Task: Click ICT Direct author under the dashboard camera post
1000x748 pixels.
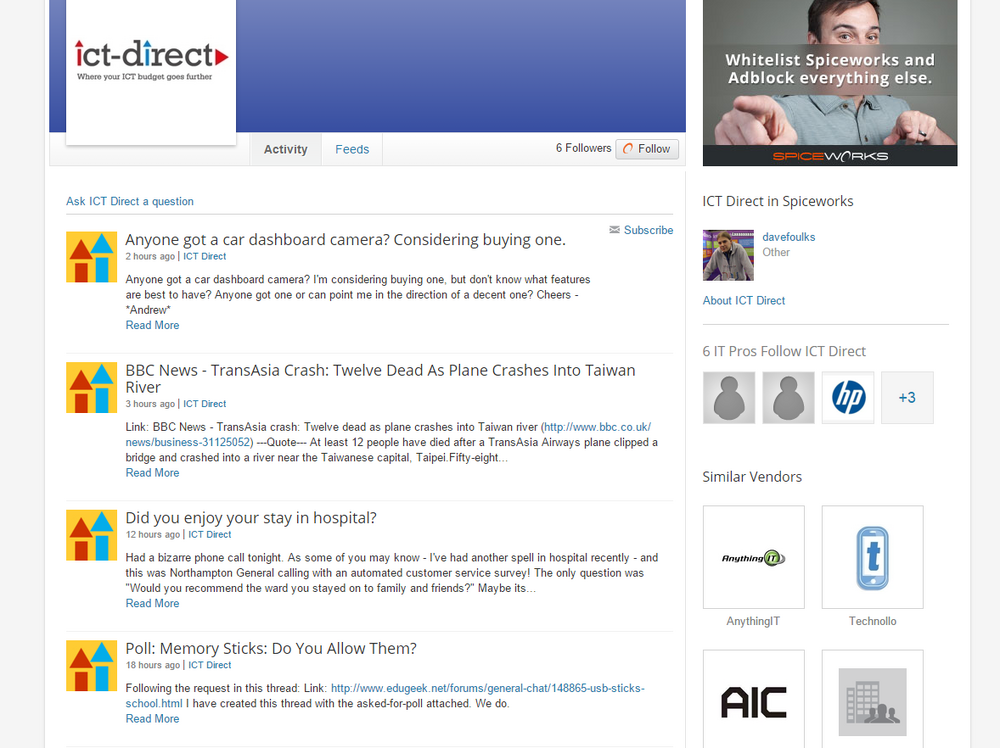Action: pyautogui.click(x=205, y=256)
